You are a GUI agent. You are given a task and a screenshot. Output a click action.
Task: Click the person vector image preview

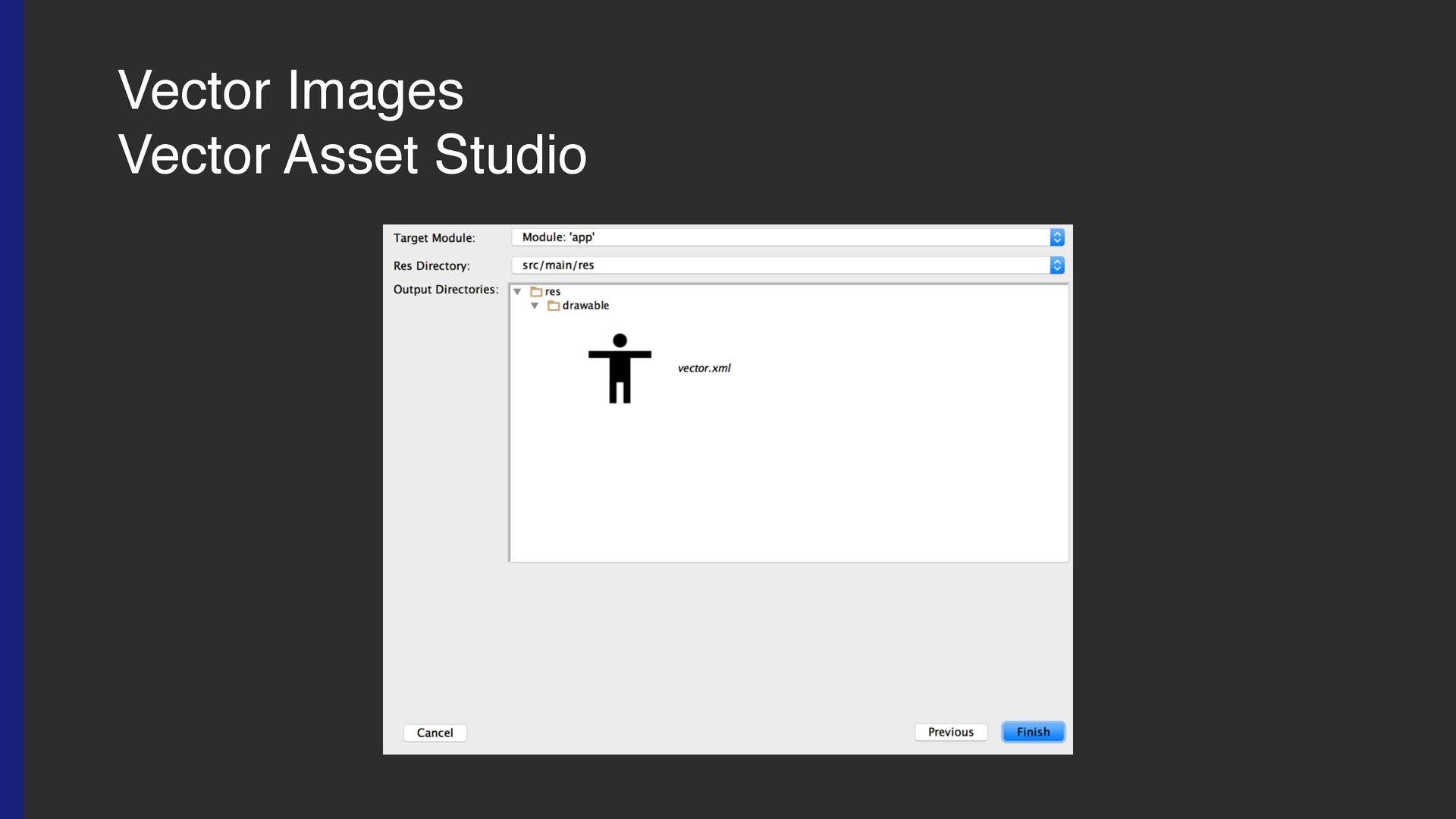(620, 369)
